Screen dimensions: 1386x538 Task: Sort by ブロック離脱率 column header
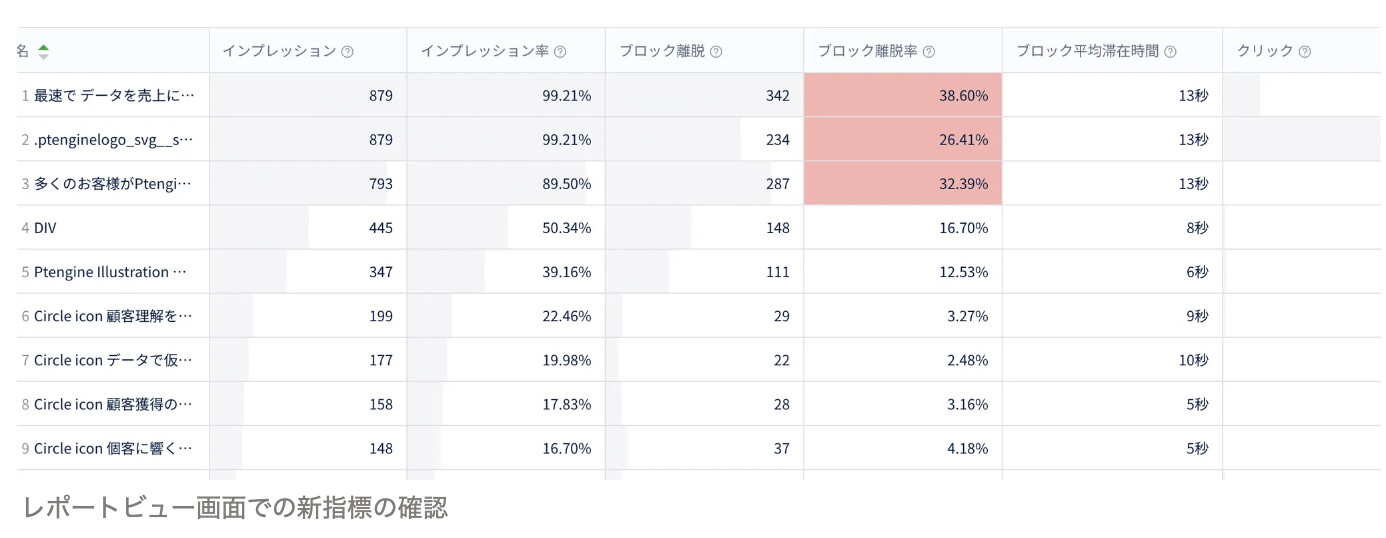coord(867,51)
